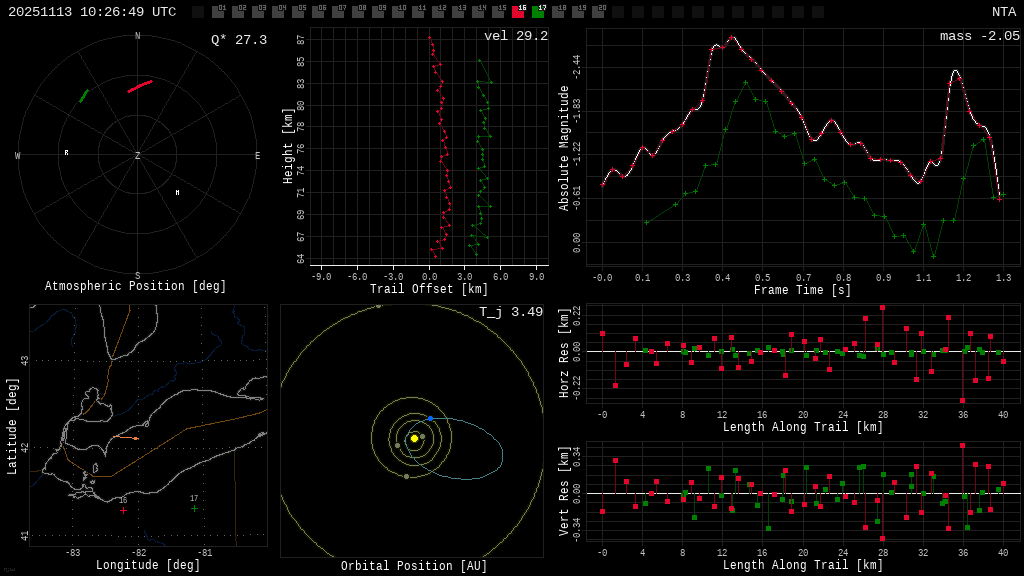
Task: Click the blue Earth dot on orbit
Action: (430, 419)
